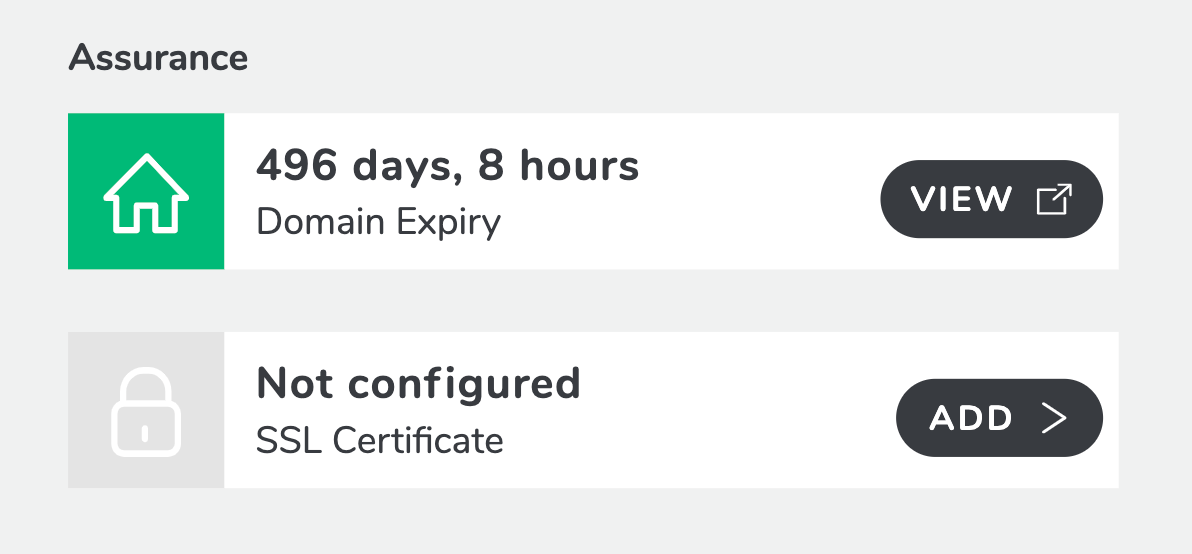The width and height of the screenshot is (1192, 554).
Task: Select the Assurance section heading
Action: (158, 58)
